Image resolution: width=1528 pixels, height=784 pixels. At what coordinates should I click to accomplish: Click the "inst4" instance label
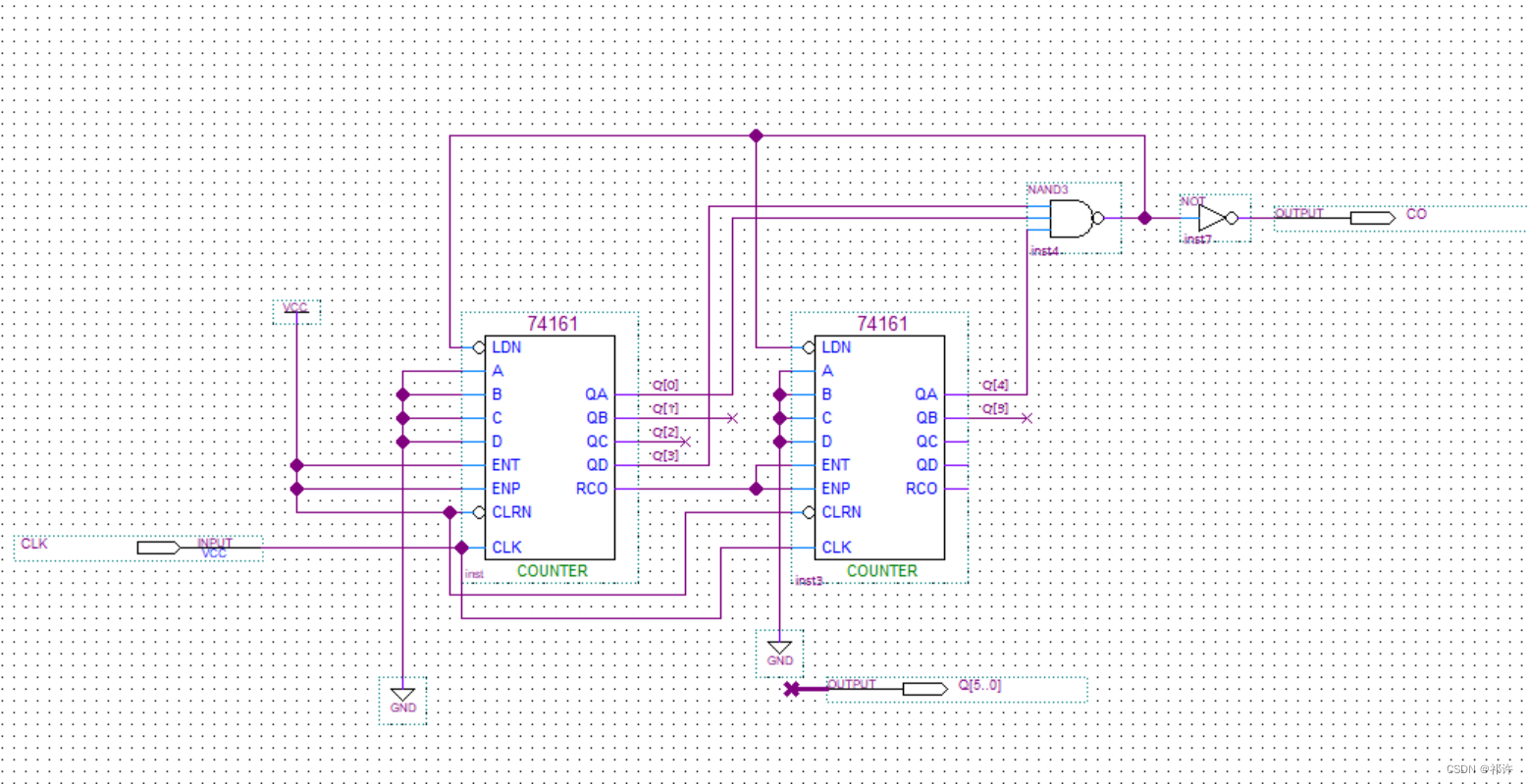click(1044, 251)
